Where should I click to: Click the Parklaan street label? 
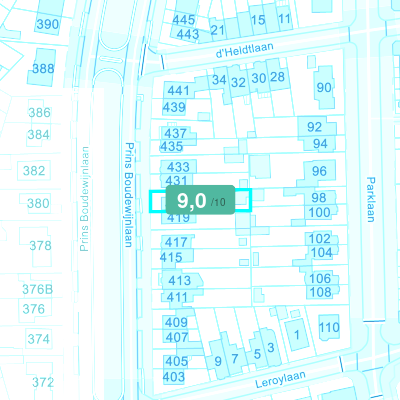tap(371, 199)
